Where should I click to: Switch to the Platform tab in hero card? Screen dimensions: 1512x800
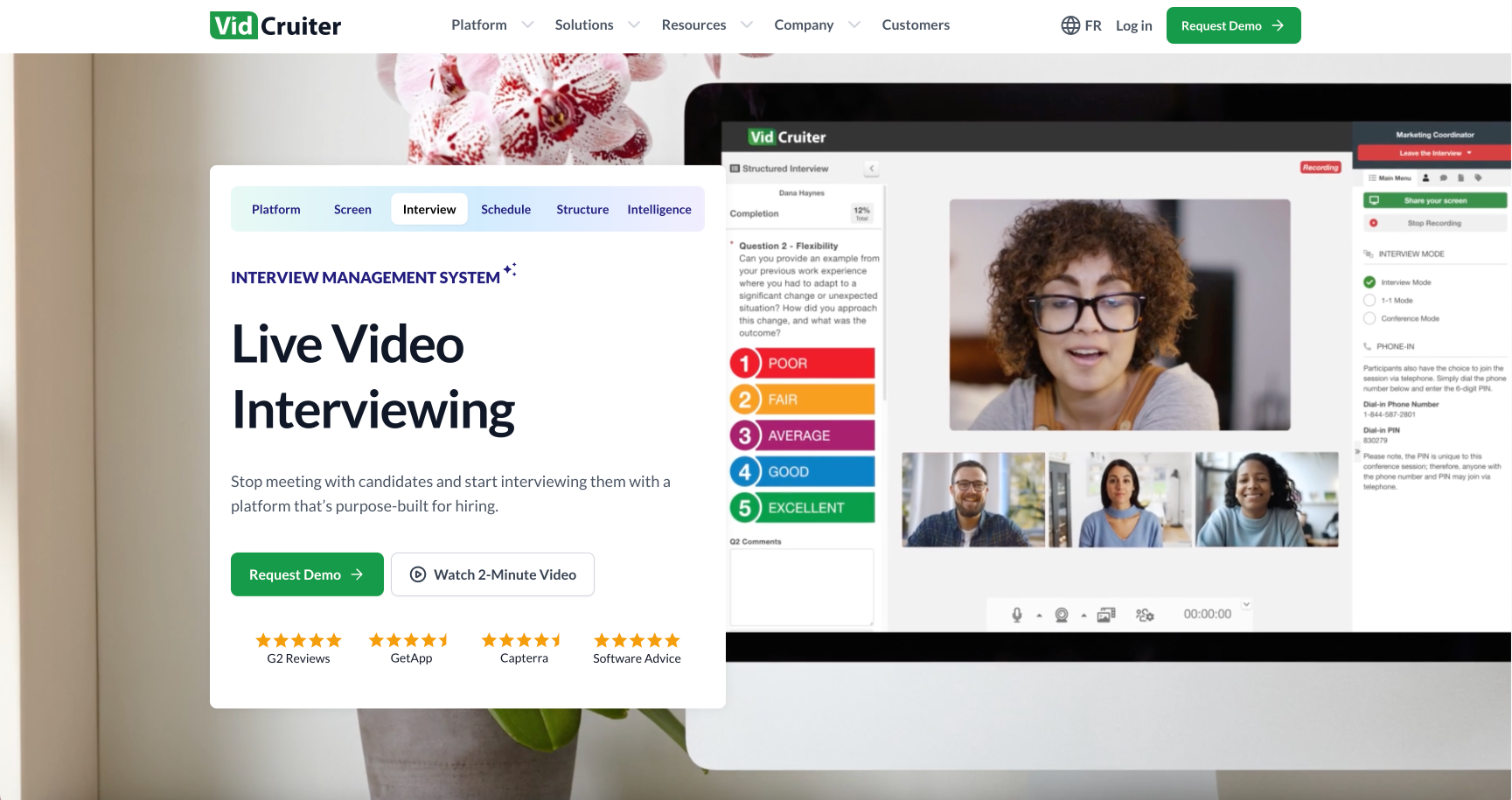(276, 209)
